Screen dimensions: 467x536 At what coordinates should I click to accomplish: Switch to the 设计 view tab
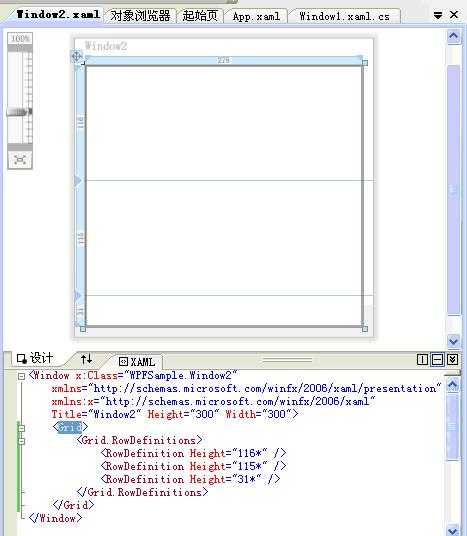point(36,358)
